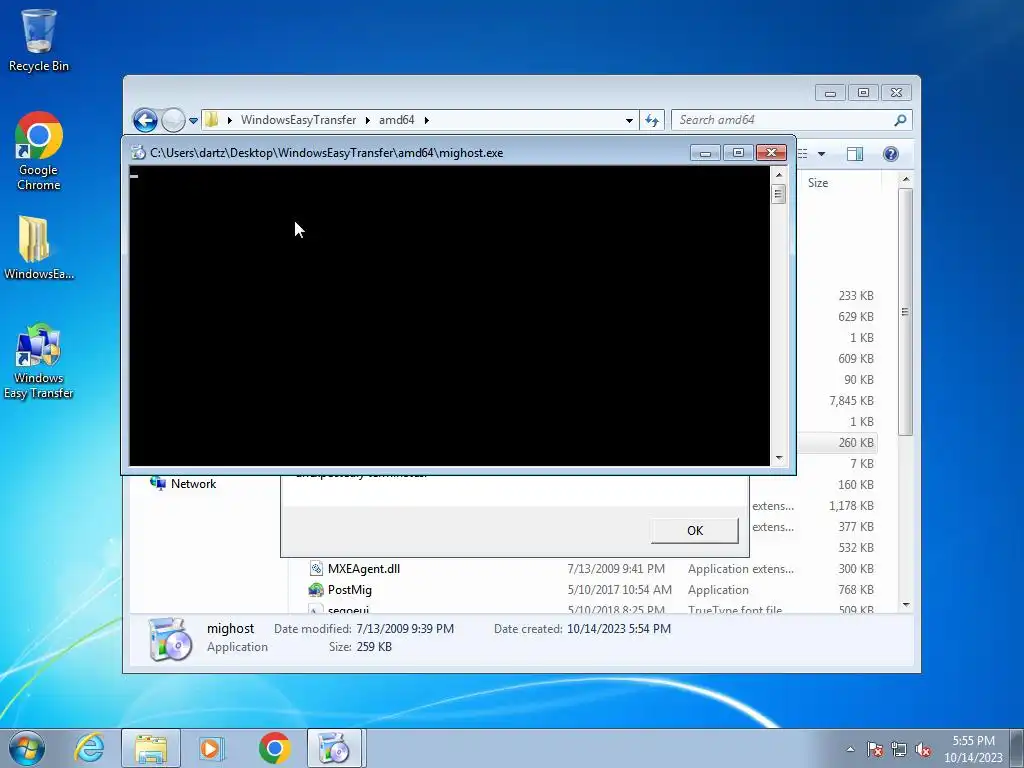Screen dimensions: 1024x768
Task: Select WindowsEasyTransfer in the address breadcrumb
Action: click(x=298, y=120)
